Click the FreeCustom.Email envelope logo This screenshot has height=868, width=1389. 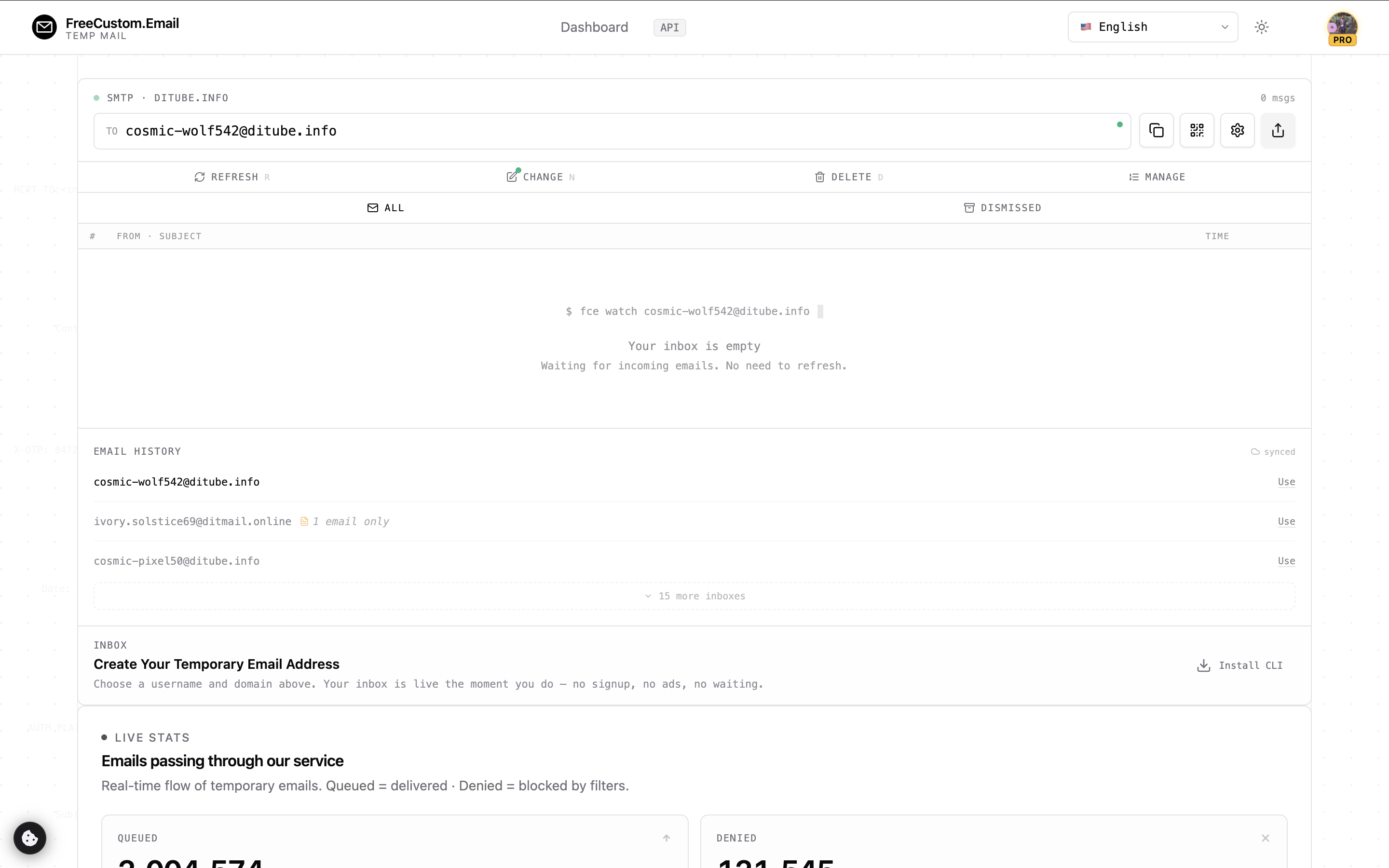pyautogui.click(x=44, y=27)
